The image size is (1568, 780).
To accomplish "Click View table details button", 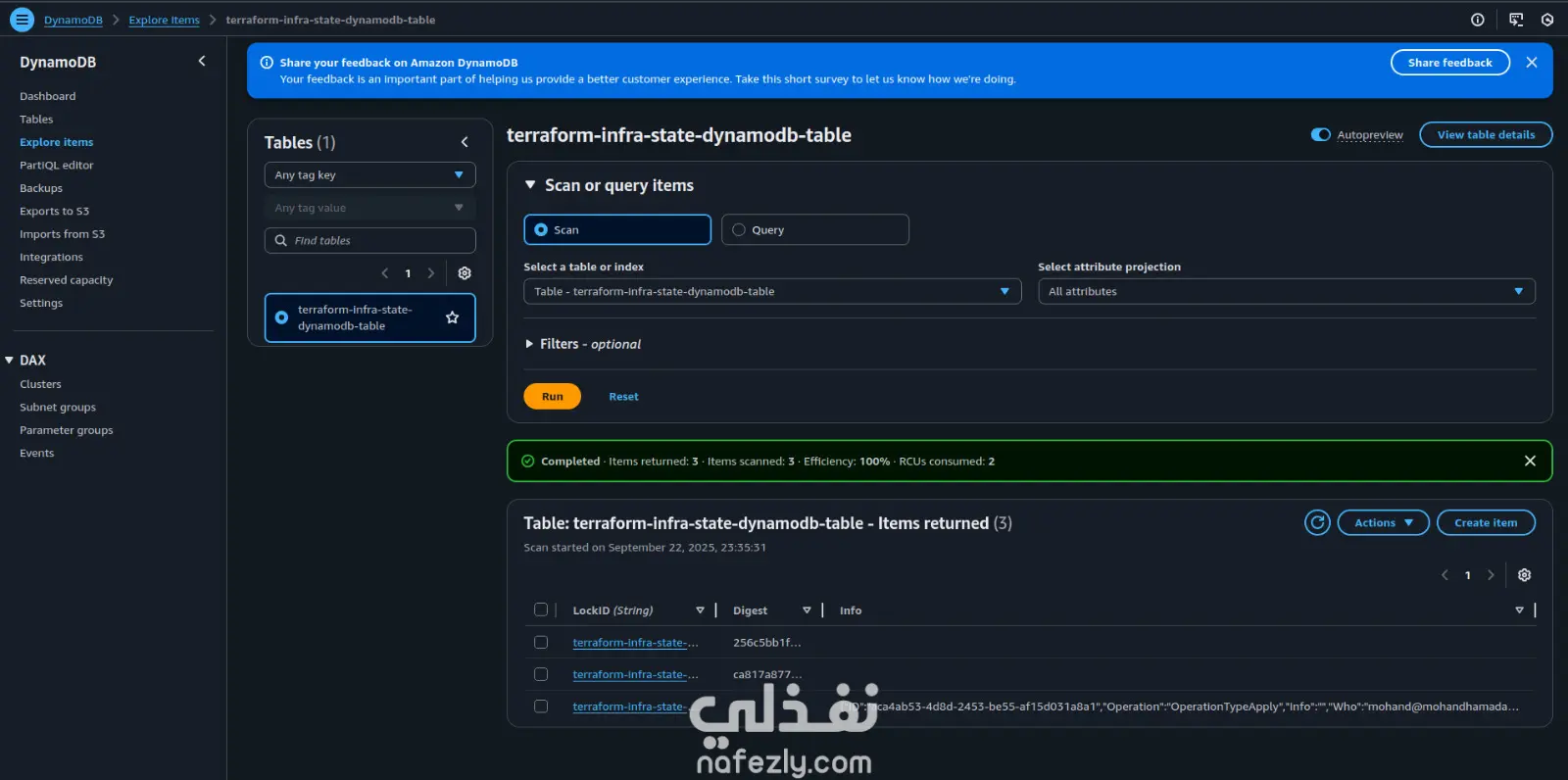I will (1486, 134).
